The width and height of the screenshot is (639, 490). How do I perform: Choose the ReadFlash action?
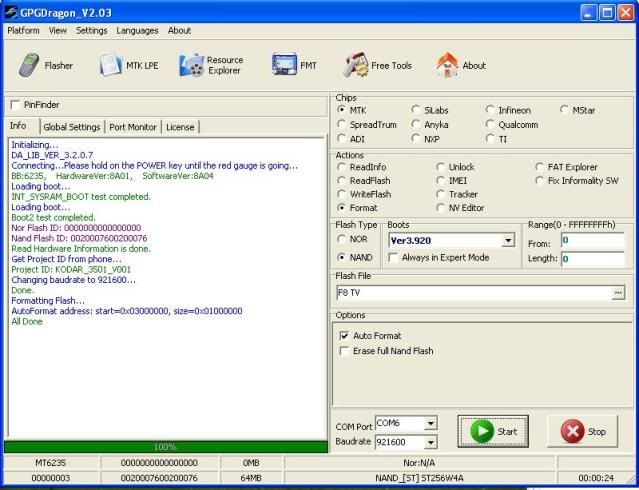[342, 180]
